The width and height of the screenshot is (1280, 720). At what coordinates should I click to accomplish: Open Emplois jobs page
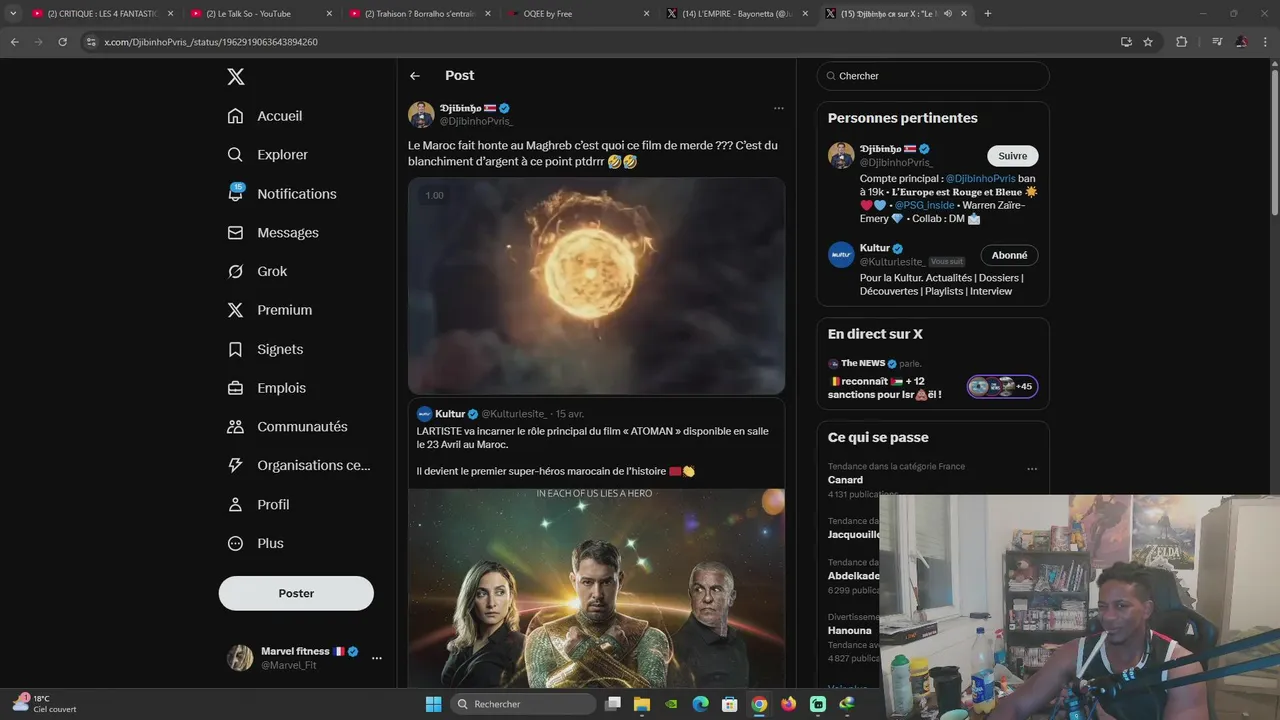266,388
